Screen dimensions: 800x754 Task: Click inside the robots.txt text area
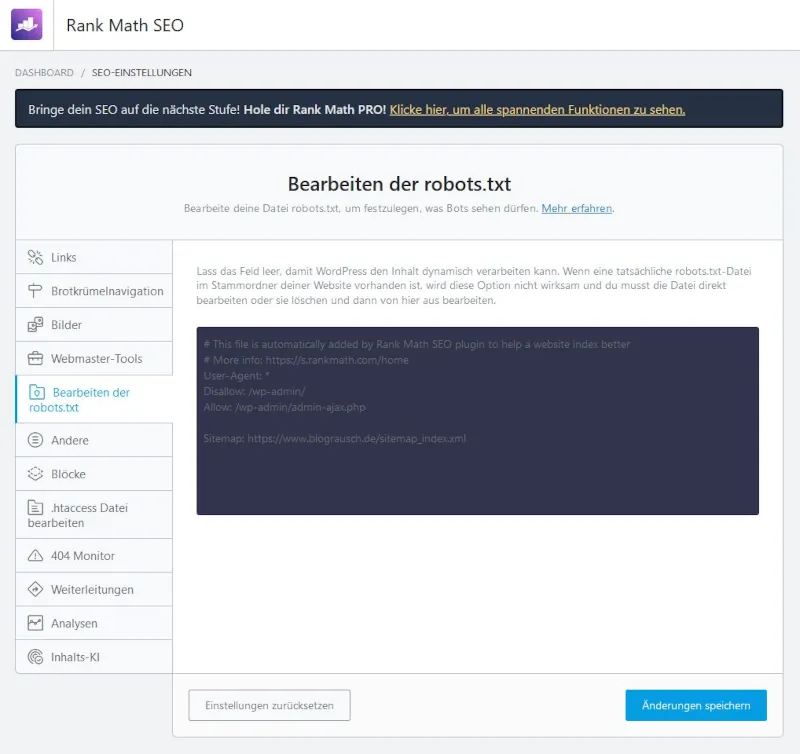tap(478, 421)
